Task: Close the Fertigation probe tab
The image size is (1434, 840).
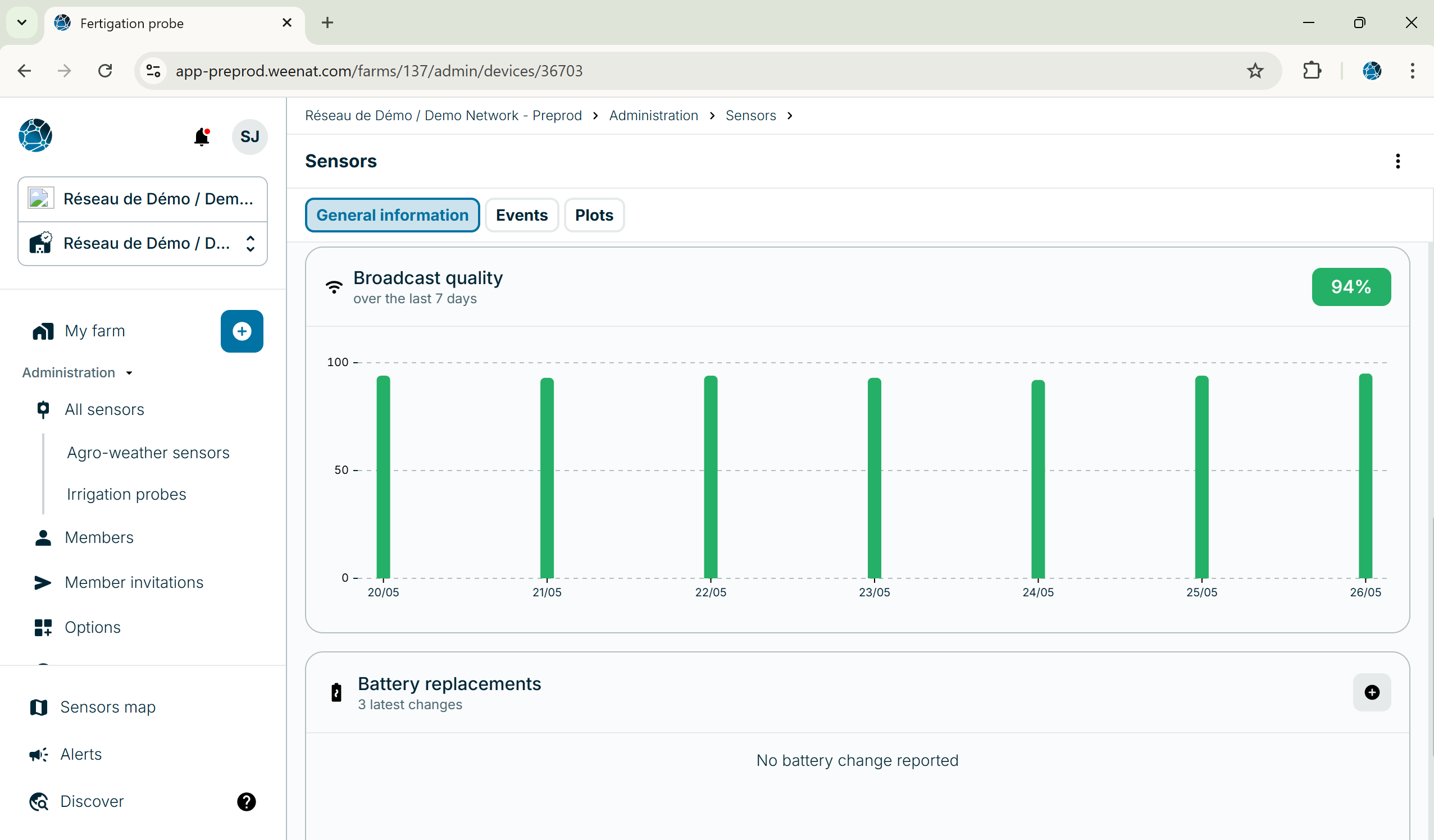Action: click(x=287, y=23)
